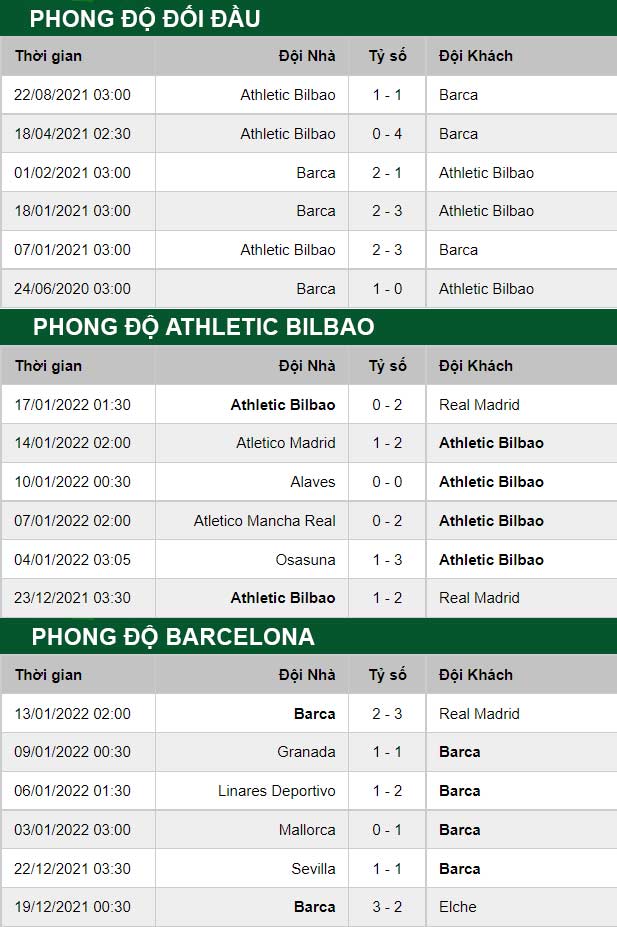Screen dimensions: 617x927
Task: Click Barca home team on 01/02/2021 row
Action: point(316,173)
